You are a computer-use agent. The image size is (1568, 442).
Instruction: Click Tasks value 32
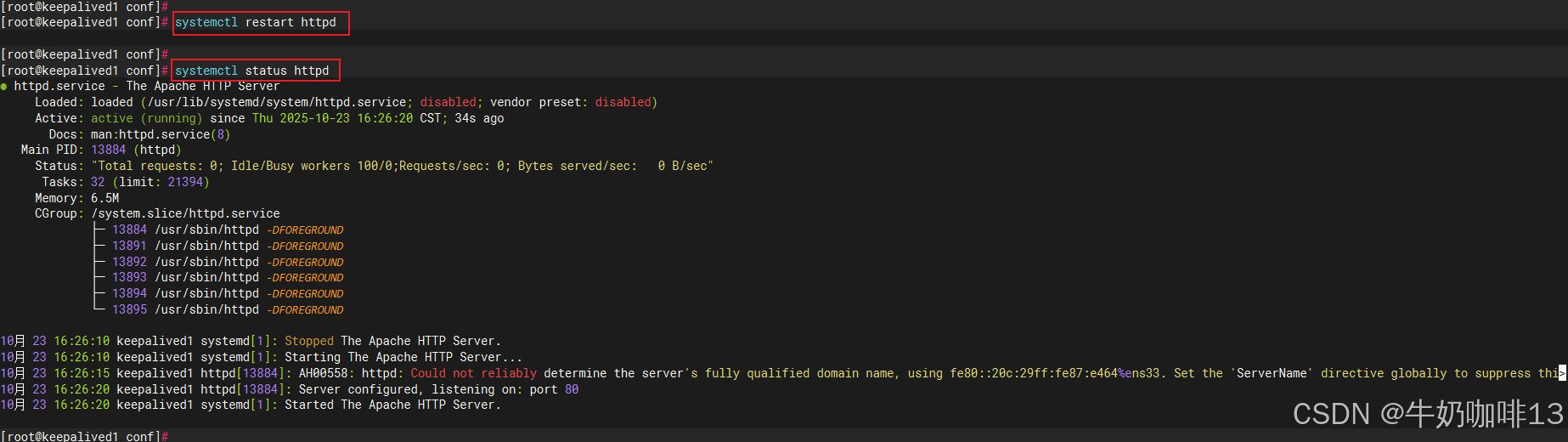coord(98,182)
